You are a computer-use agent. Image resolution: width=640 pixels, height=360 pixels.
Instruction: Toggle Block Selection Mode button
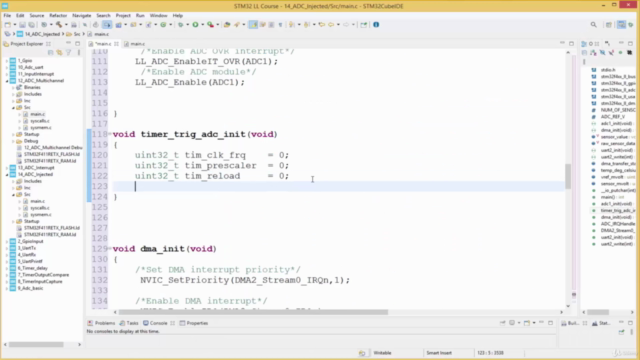click(x=271, y=25)
